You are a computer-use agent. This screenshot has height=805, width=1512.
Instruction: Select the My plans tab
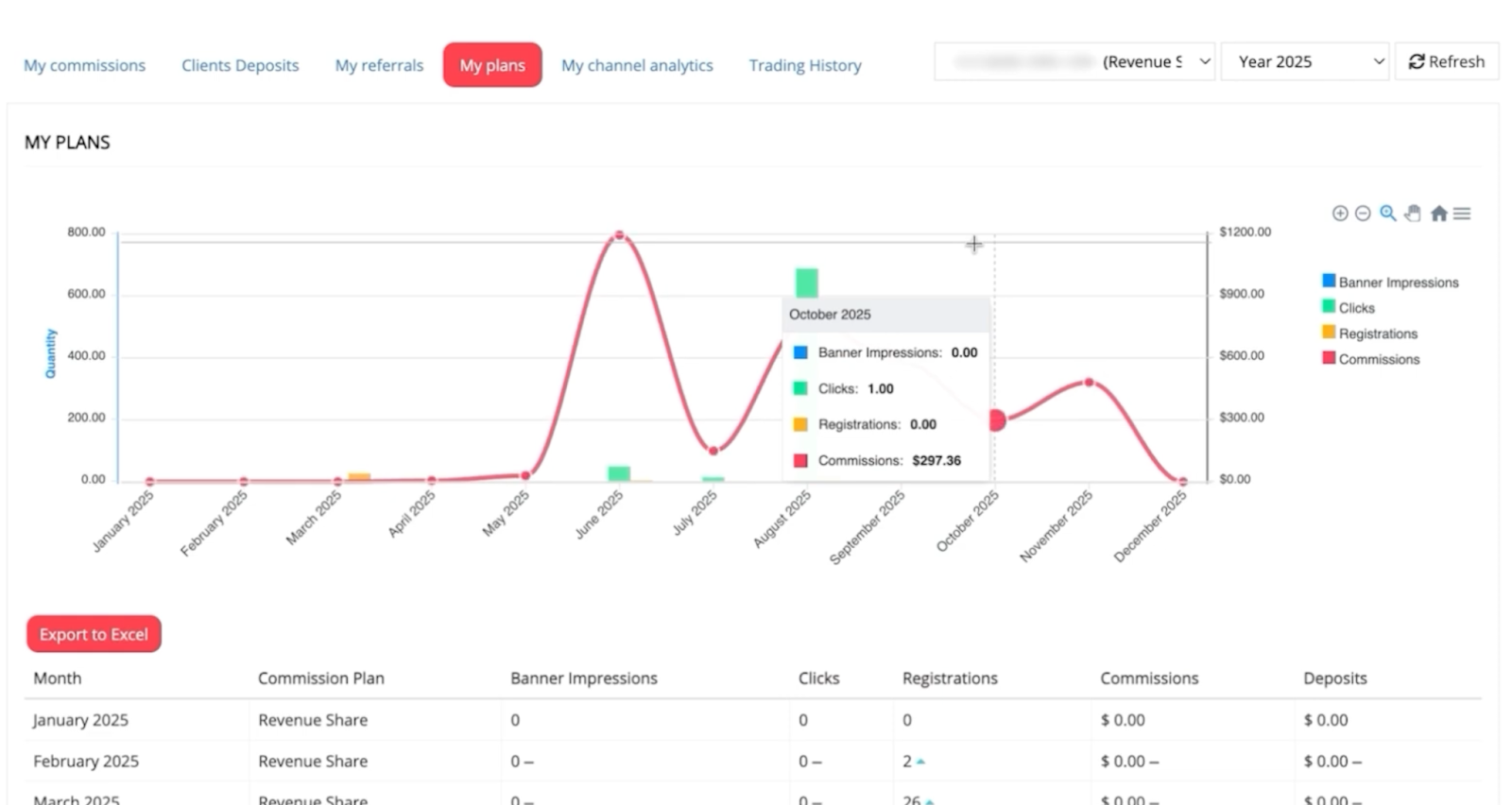(492, 65)
